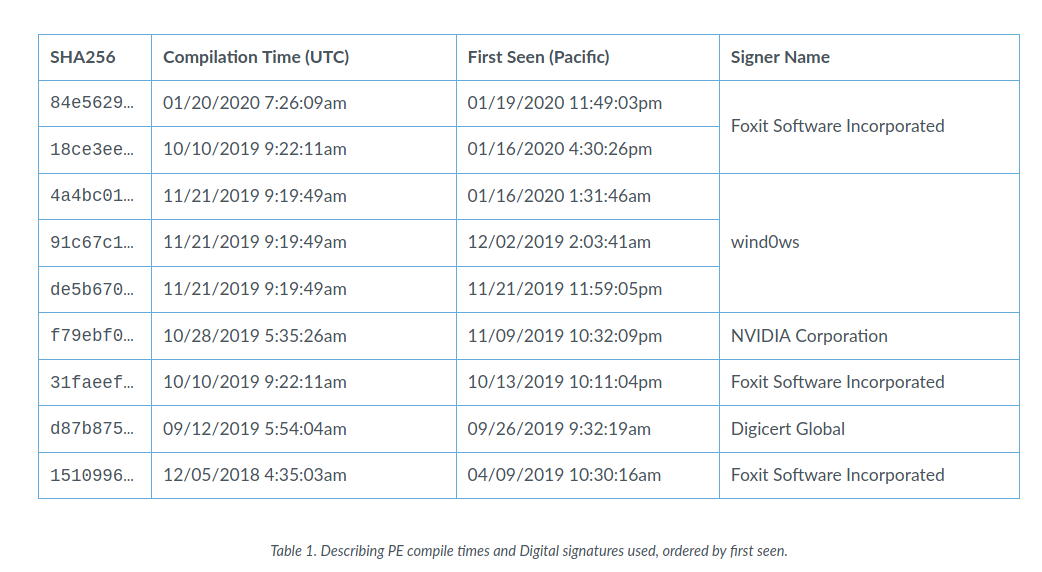Click the Table 1 caption text
This screenshot has width=1042, height=572.
tap(528, 551)
